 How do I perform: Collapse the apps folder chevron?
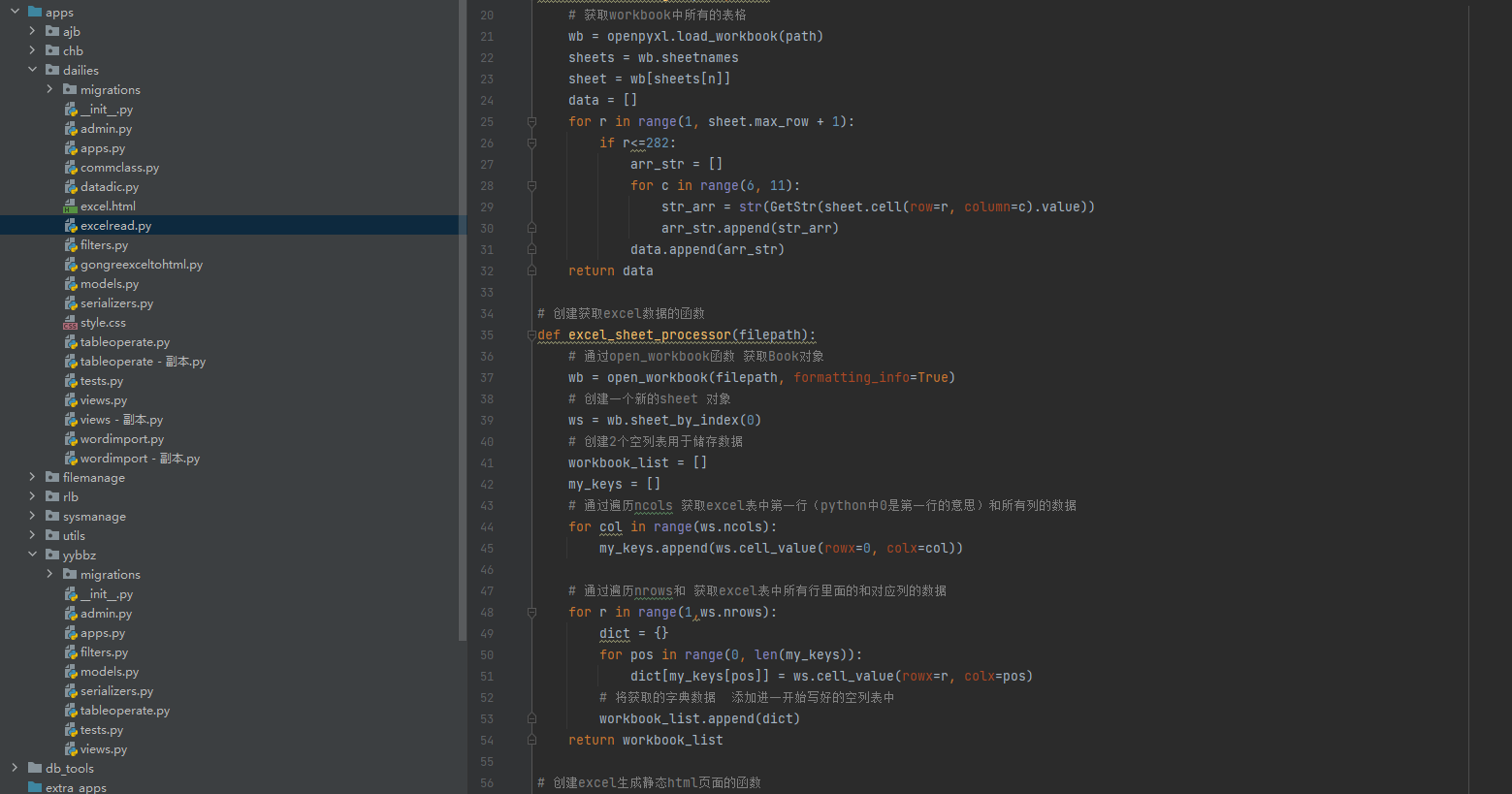coord(15,12)
